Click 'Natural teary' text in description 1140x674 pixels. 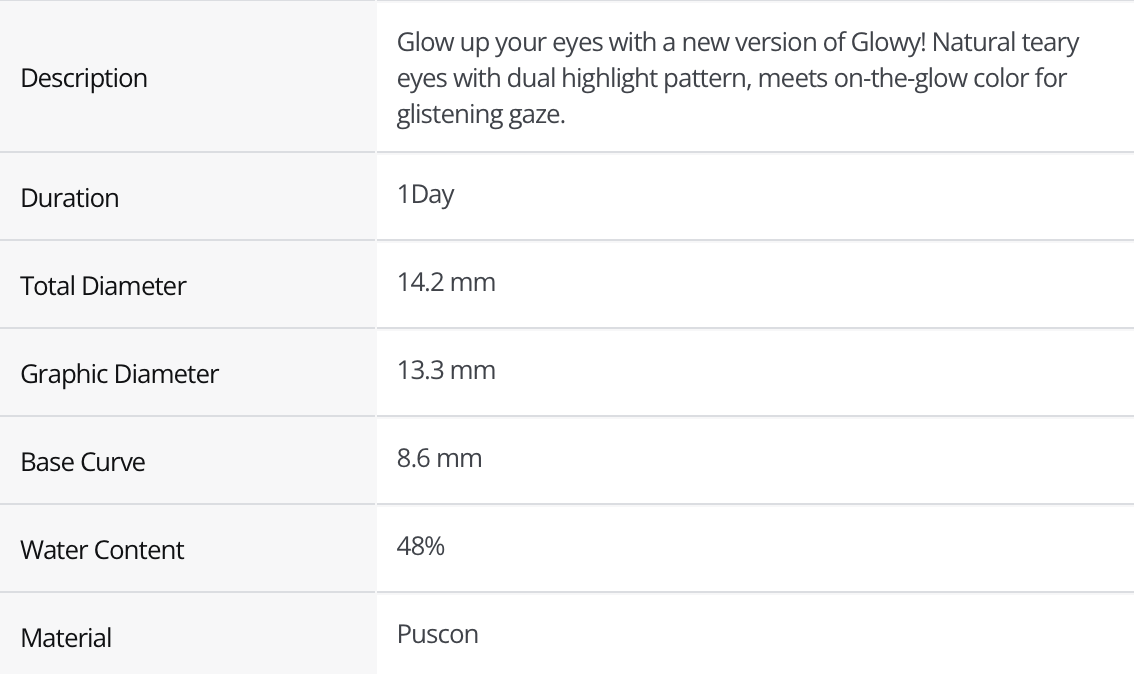coord(1005,42)
